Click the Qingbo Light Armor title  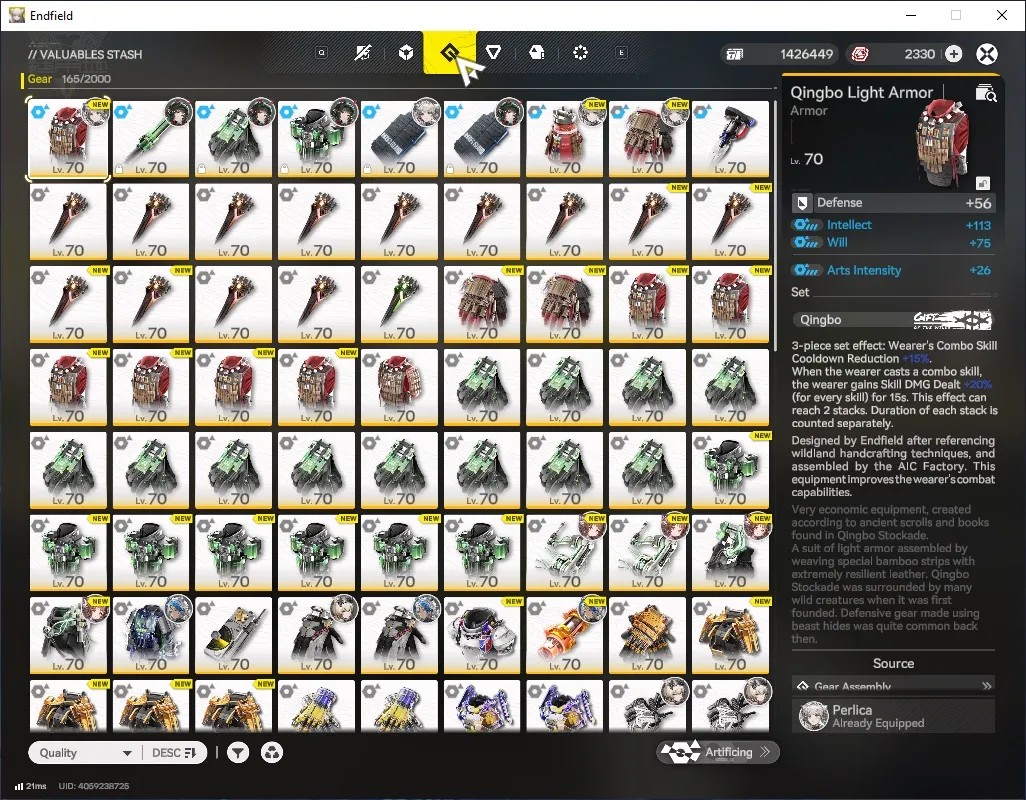[x=861, y=93]
